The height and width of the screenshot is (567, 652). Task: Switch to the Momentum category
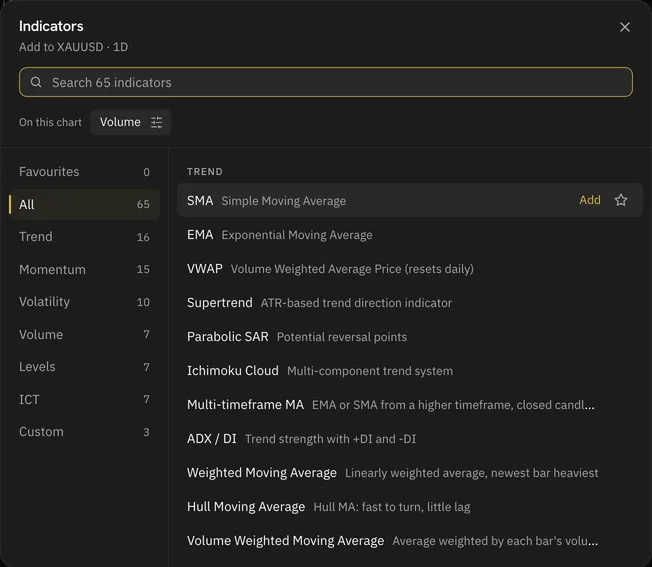[84, 269]
